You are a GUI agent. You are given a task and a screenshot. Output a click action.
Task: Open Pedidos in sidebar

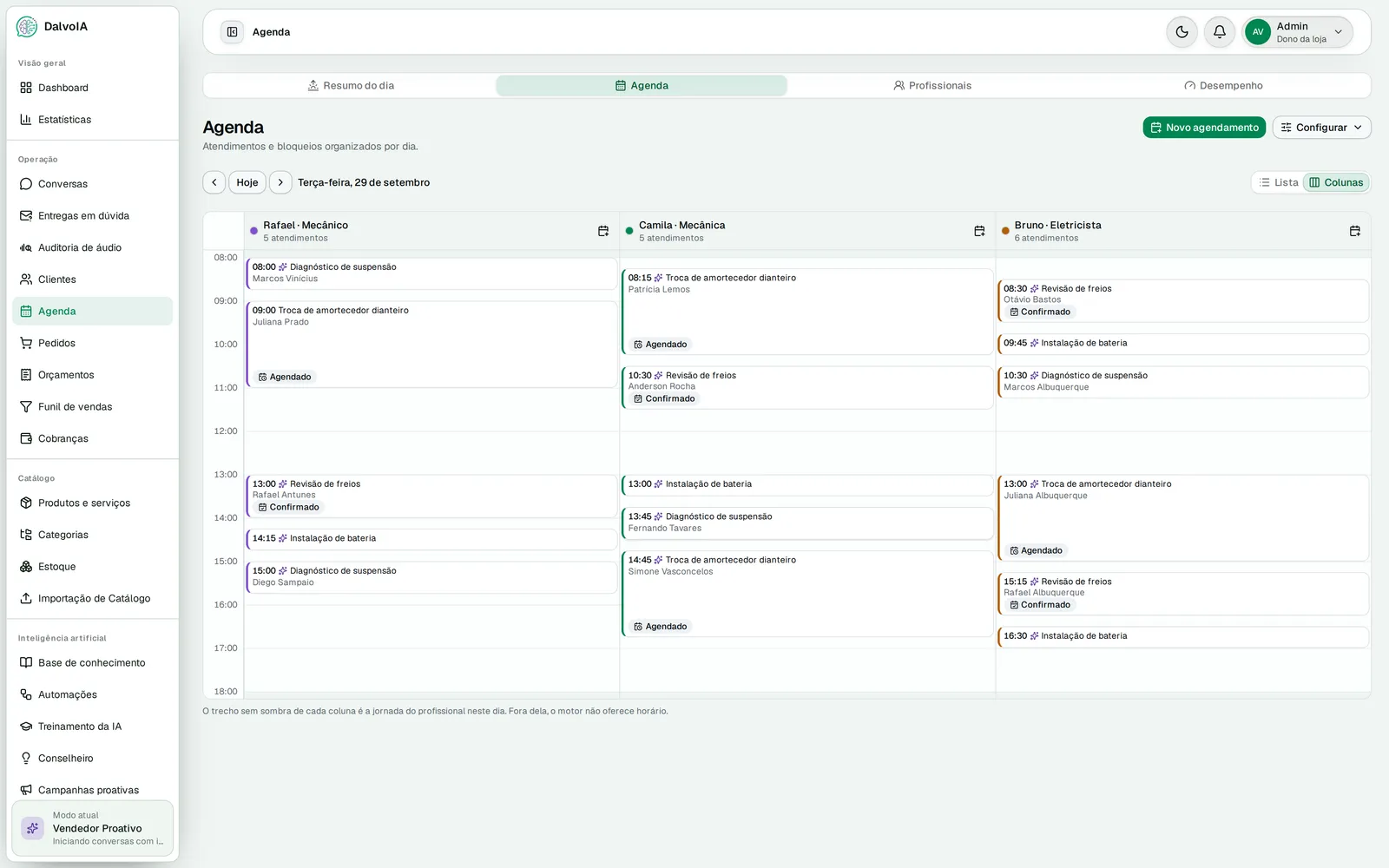click(x=92, y=343)
